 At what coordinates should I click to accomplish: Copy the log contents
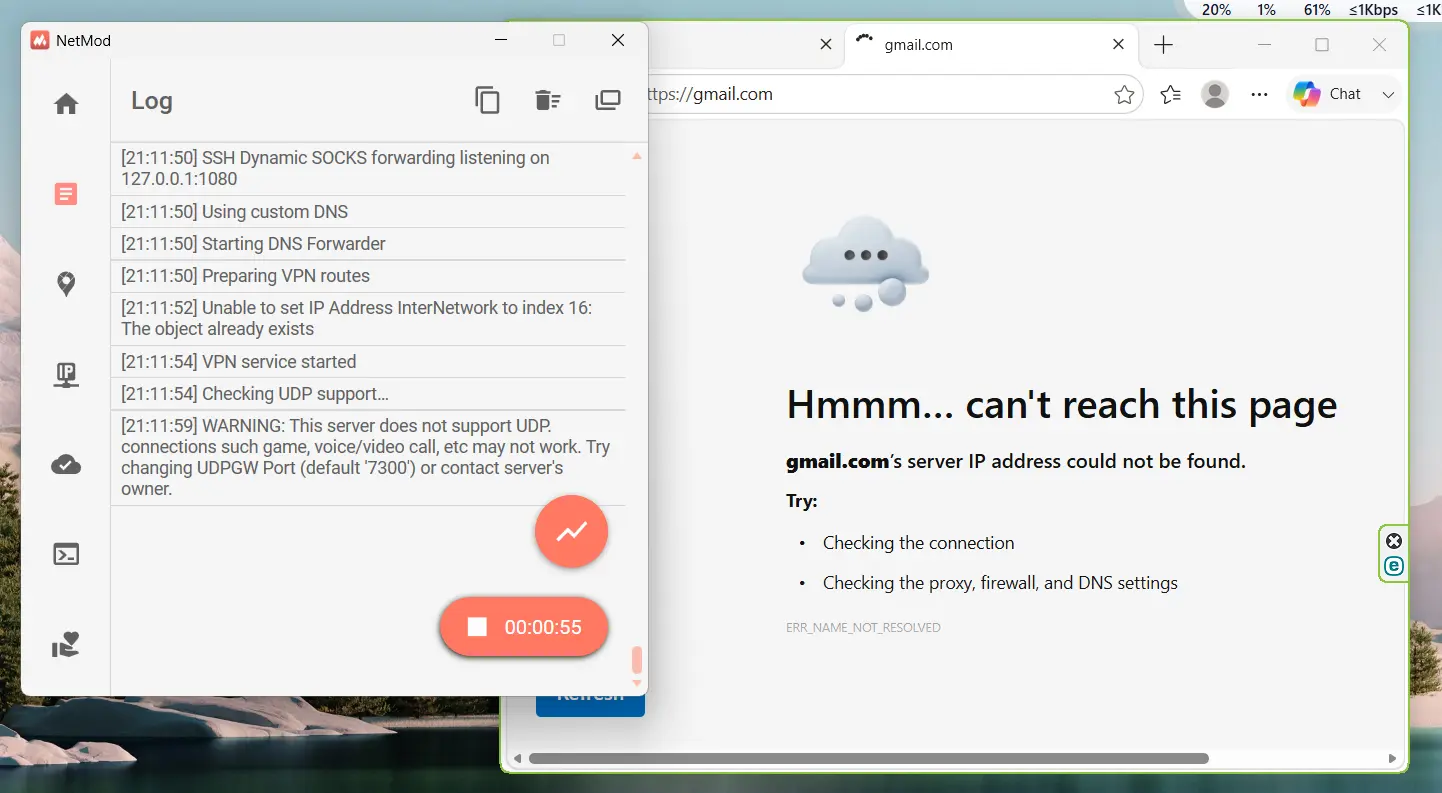pyautogui.click(x=487, y=100)
